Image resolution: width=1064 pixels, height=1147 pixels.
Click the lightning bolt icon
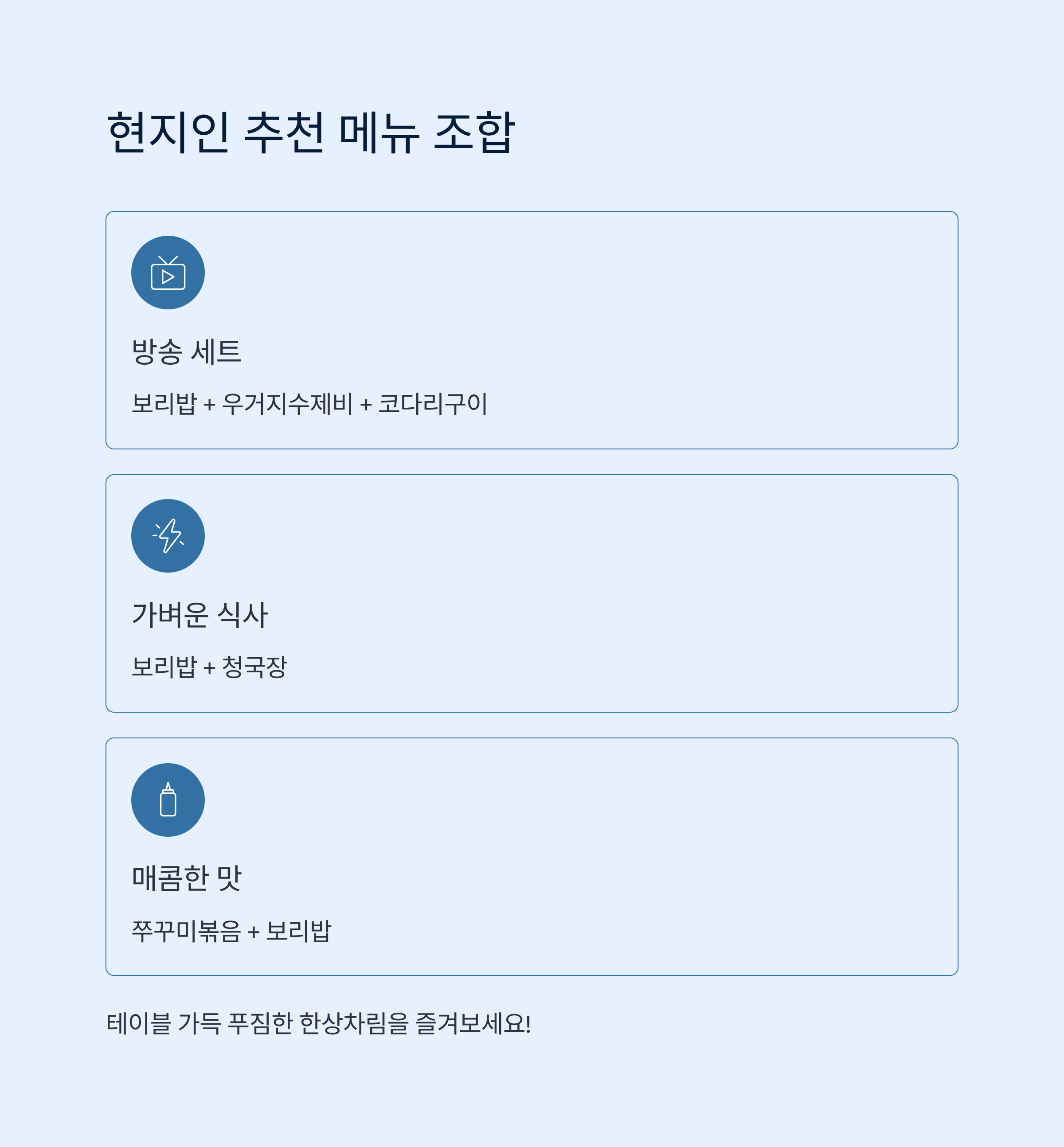tap(168, 536)
